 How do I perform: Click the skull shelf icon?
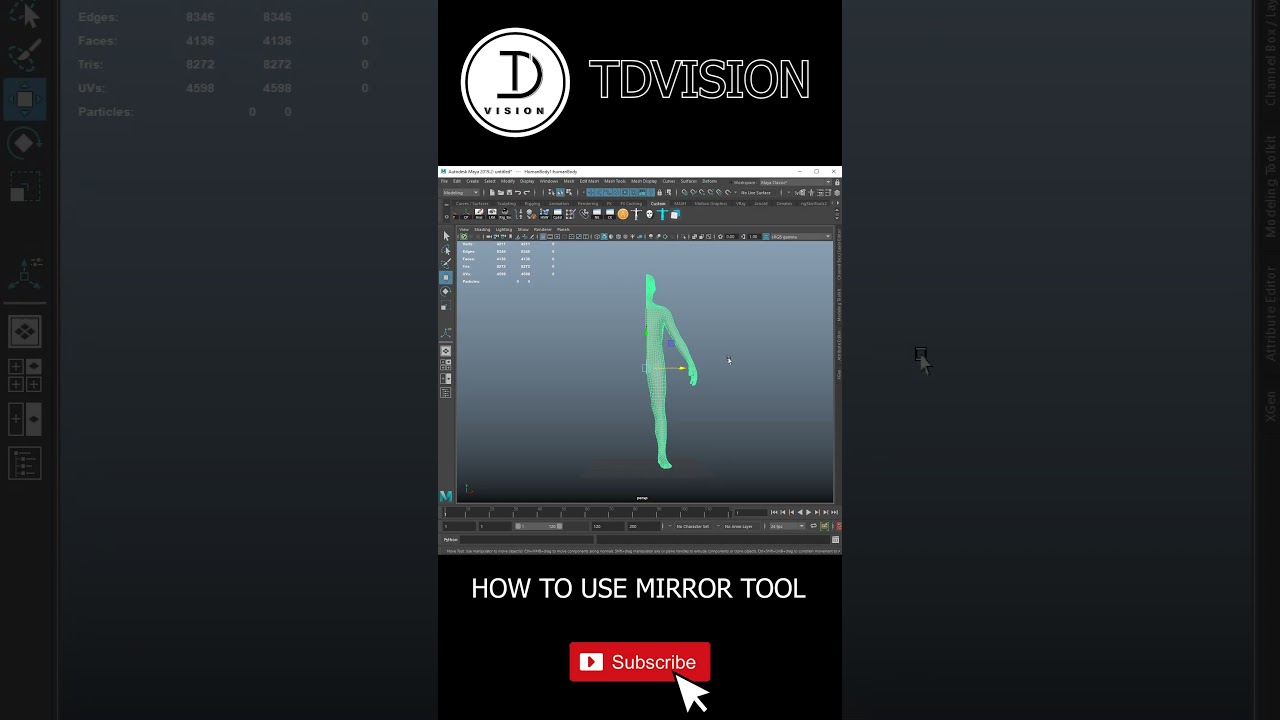pyautogui.click(x=649, y=214)
